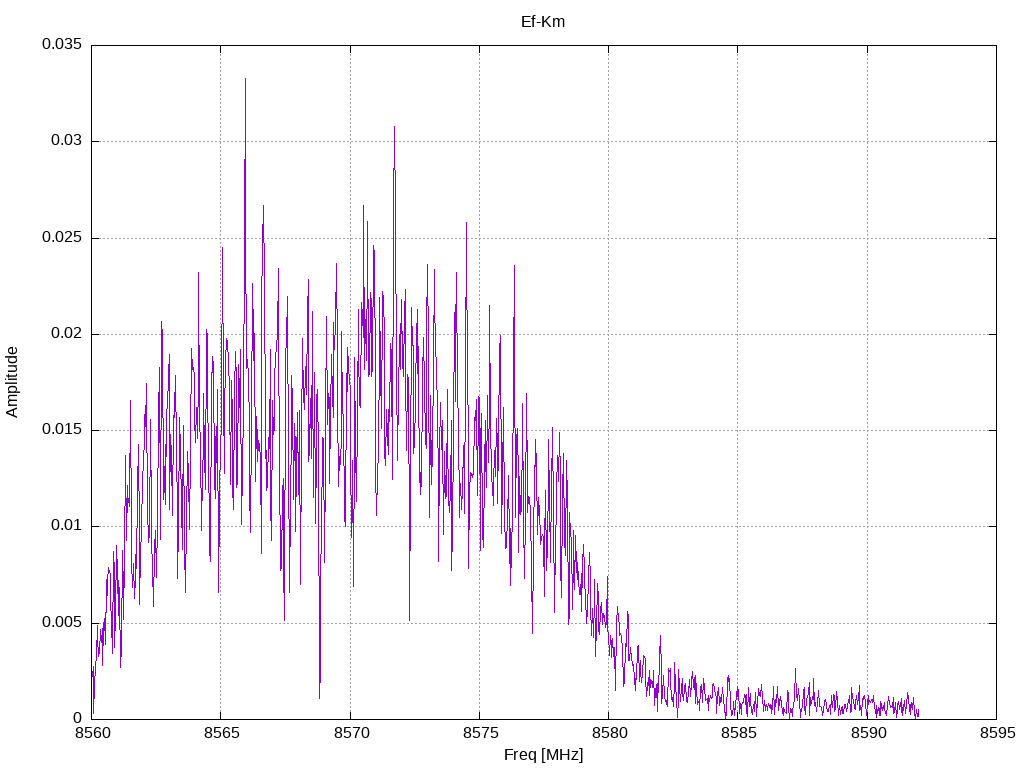Viewport: 1024px width, 768px height.
Task: Click y-axis tick value 0.02
Action: click(67, 334)
